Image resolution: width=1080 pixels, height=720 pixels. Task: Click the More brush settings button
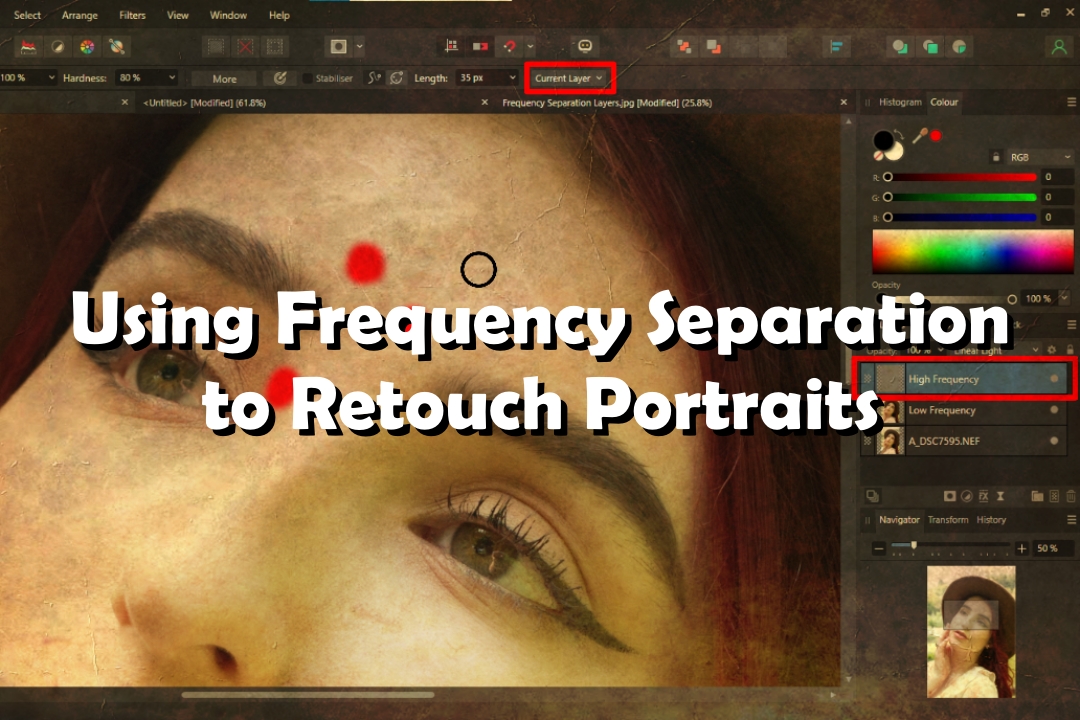(225, 78)
